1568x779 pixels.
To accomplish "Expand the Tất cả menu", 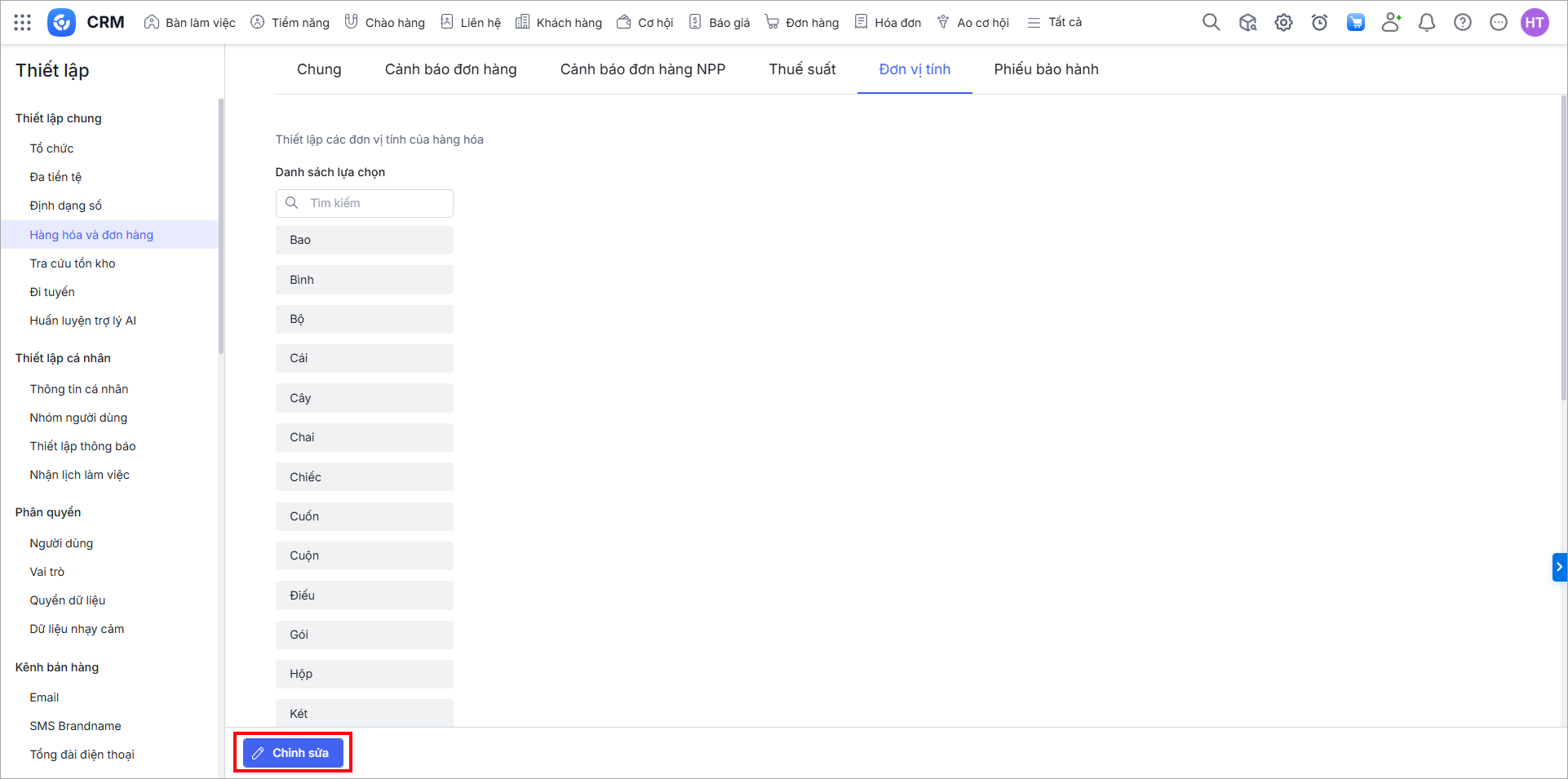I will tap(1055, 23).
